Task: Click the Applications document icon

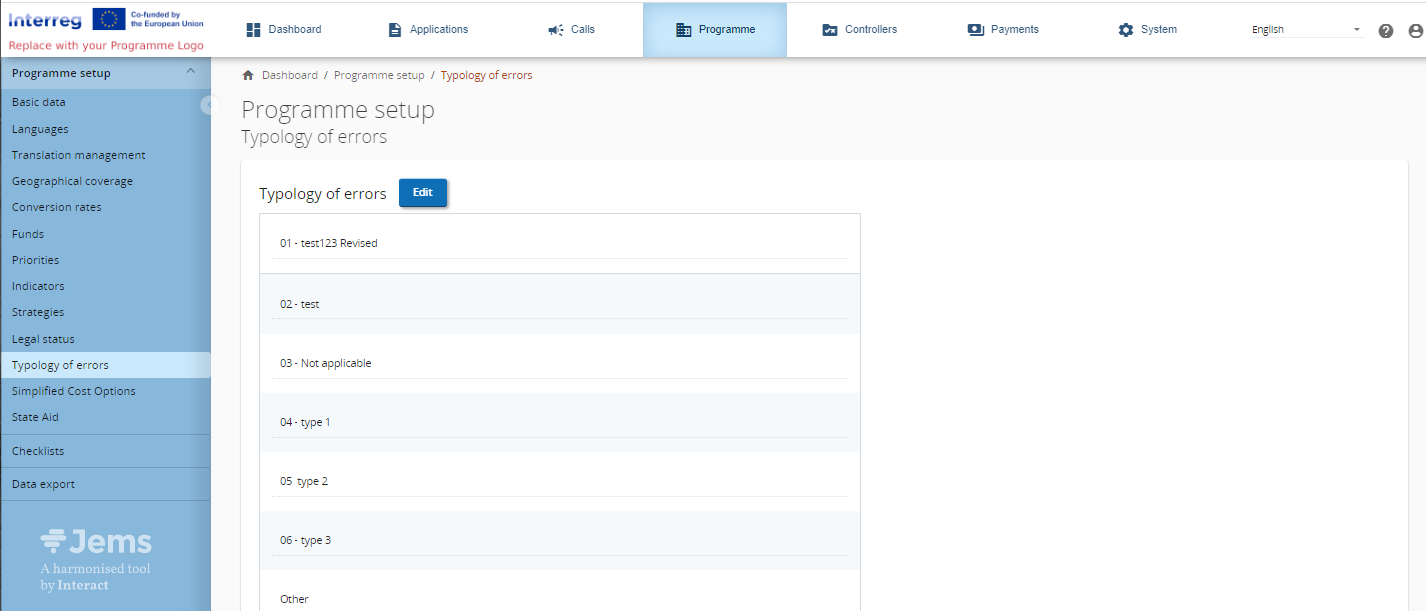Action: (395, 30)
